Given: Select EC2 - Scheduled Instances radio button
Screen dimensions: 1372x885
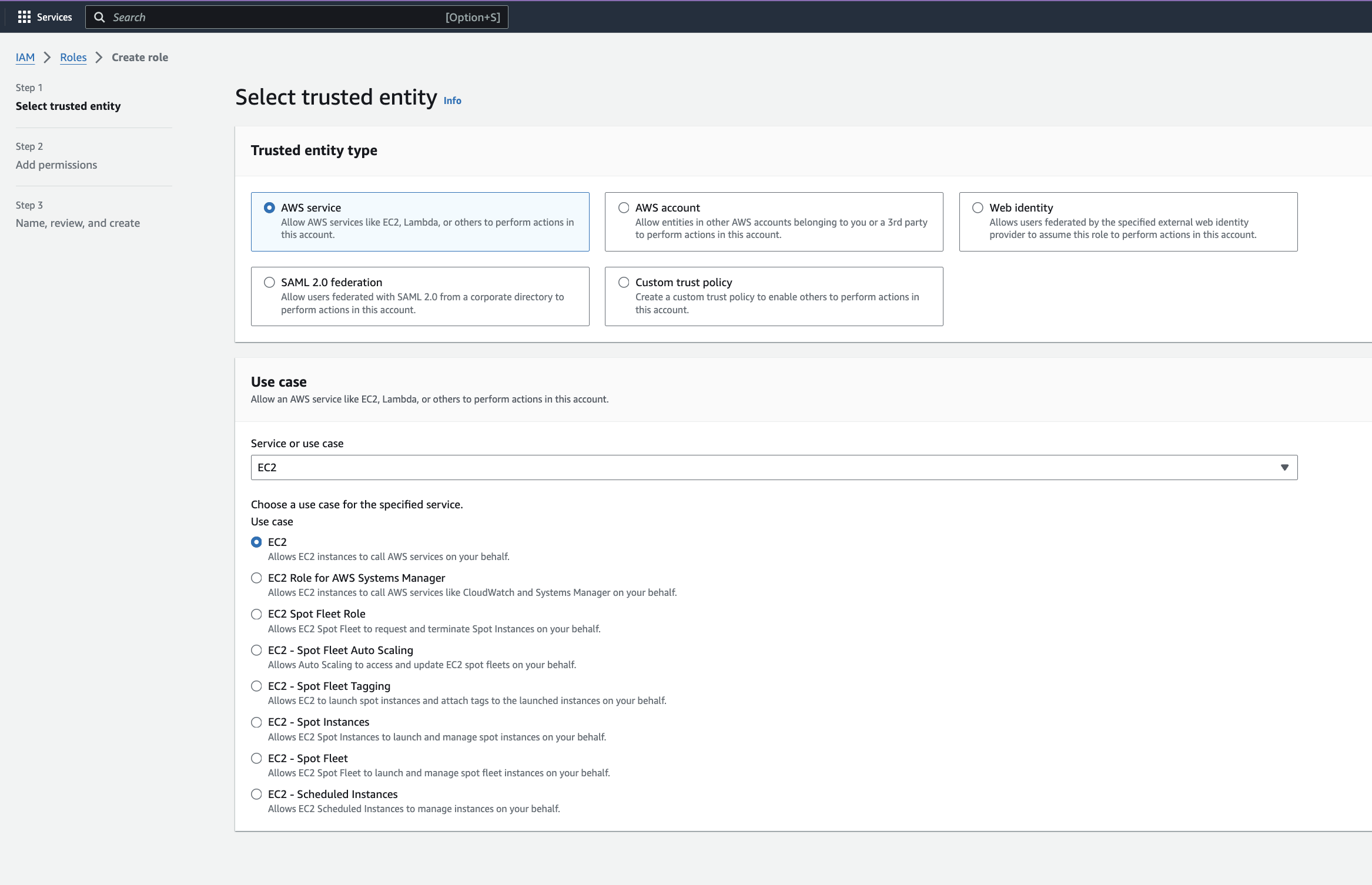Looking at the screenshot, I should 256,794.
